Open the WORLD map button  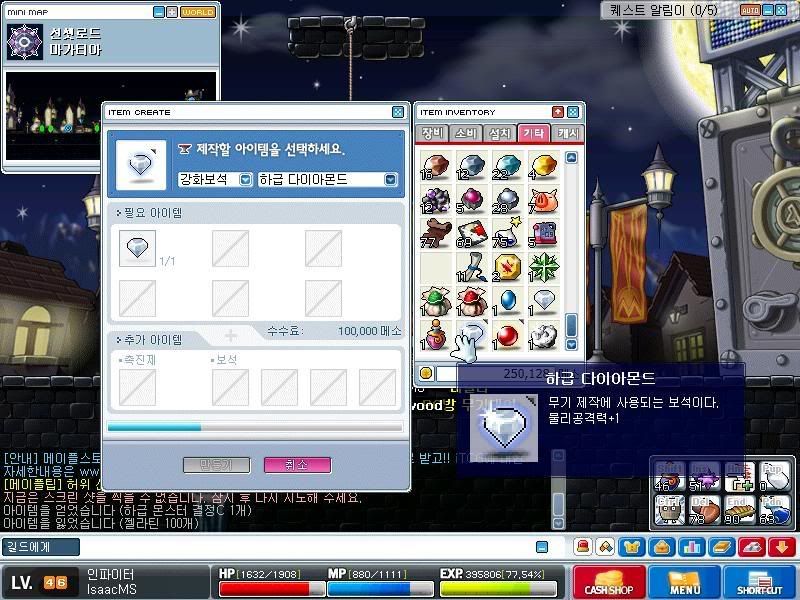point(198,12)
